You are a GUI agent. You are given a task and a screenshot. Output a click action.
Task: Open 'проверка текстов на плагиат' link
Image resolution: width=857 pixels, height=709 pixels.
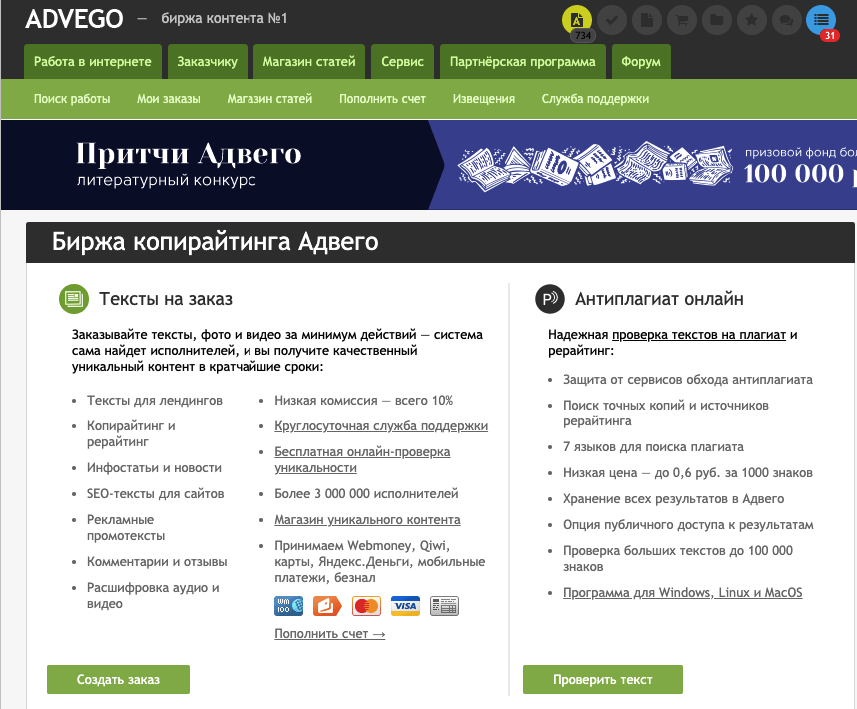699,335
